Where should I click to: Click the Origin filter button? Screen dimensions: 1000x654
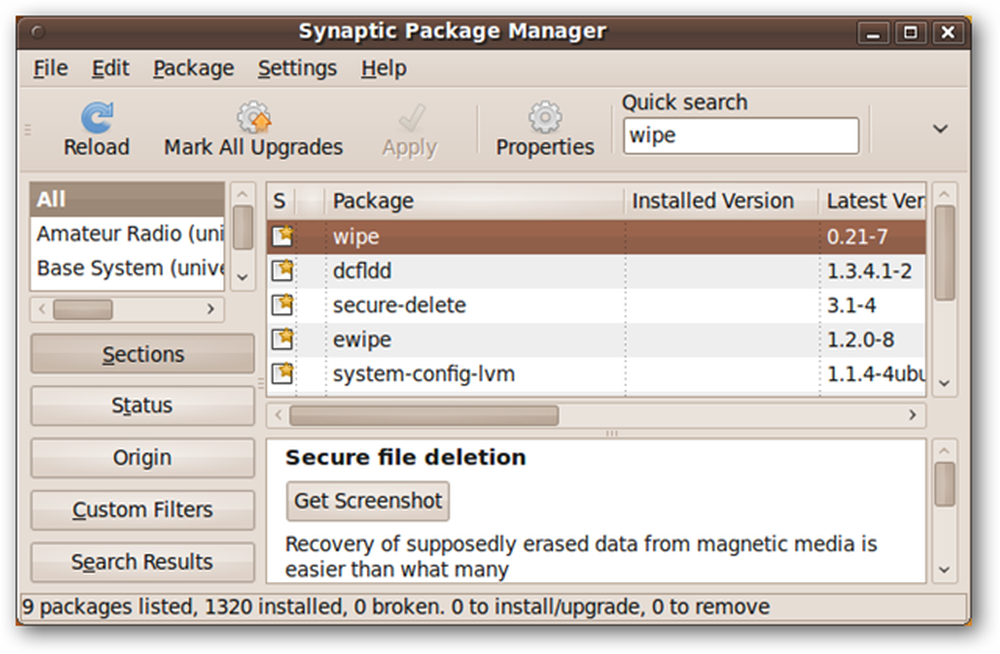(142, 458)
